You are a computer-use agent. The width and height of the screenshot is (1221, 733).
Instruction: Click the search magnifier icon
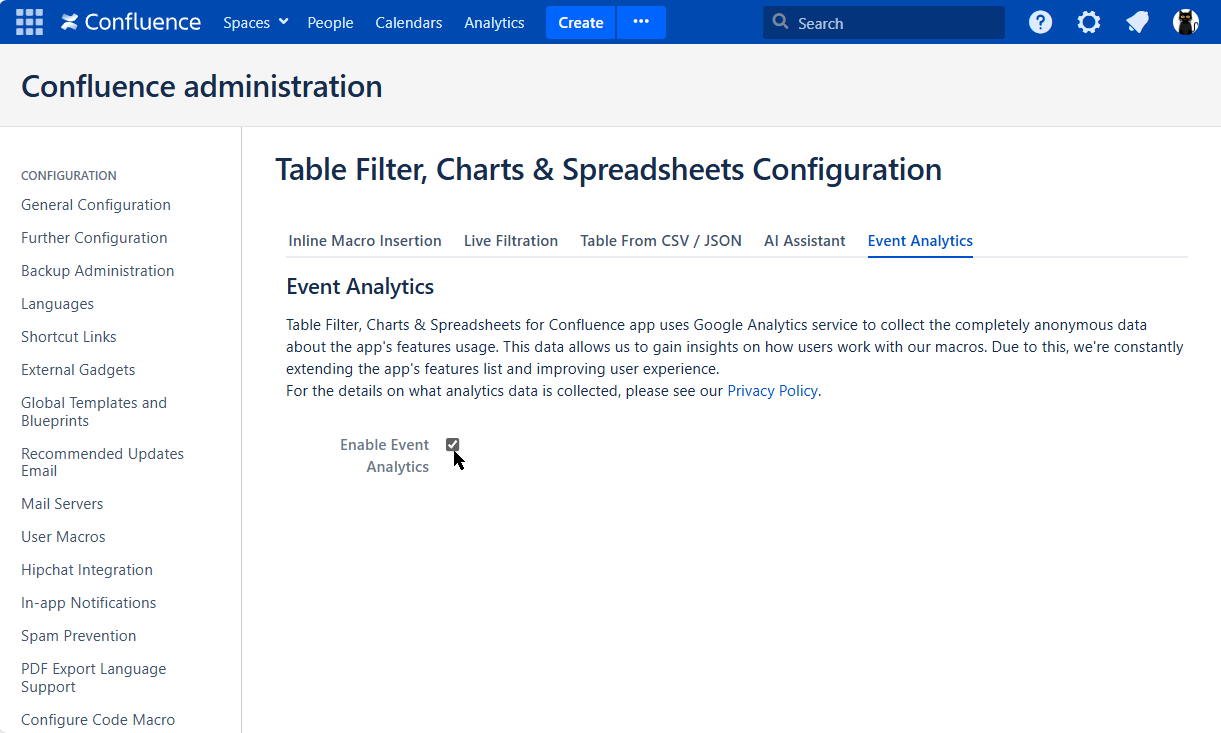click(781, 22)
